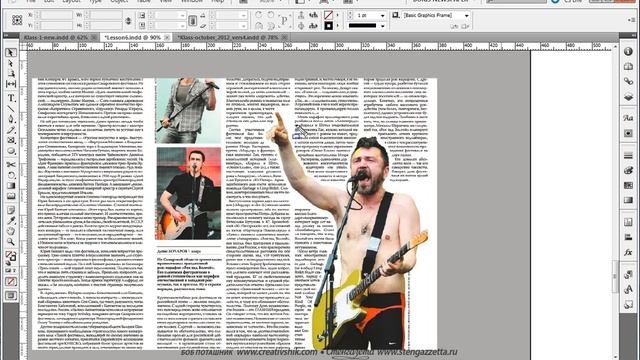Image resolution: width=640 pixels, height=360 pixels.
Task: Open the stroke weight 1 pt dropdown
Action: pyautogui.click(x=382, y=16)
